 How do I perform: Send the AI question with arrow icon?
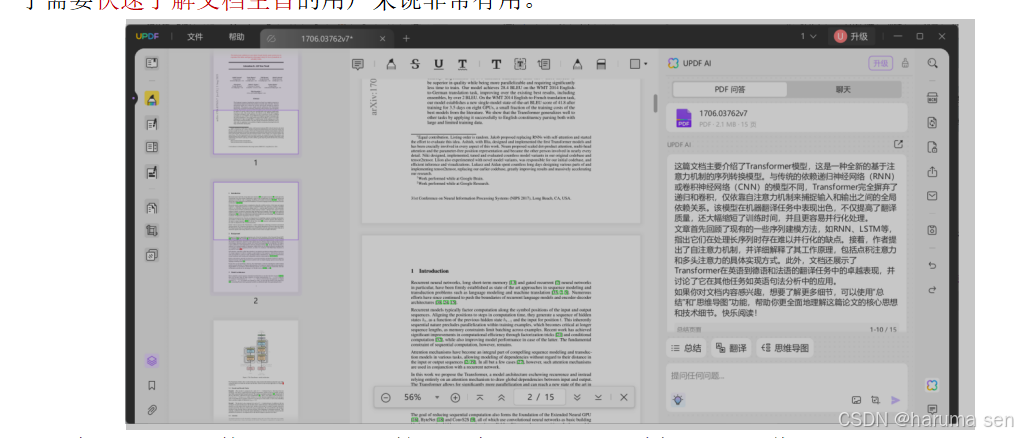coord(896,400)
